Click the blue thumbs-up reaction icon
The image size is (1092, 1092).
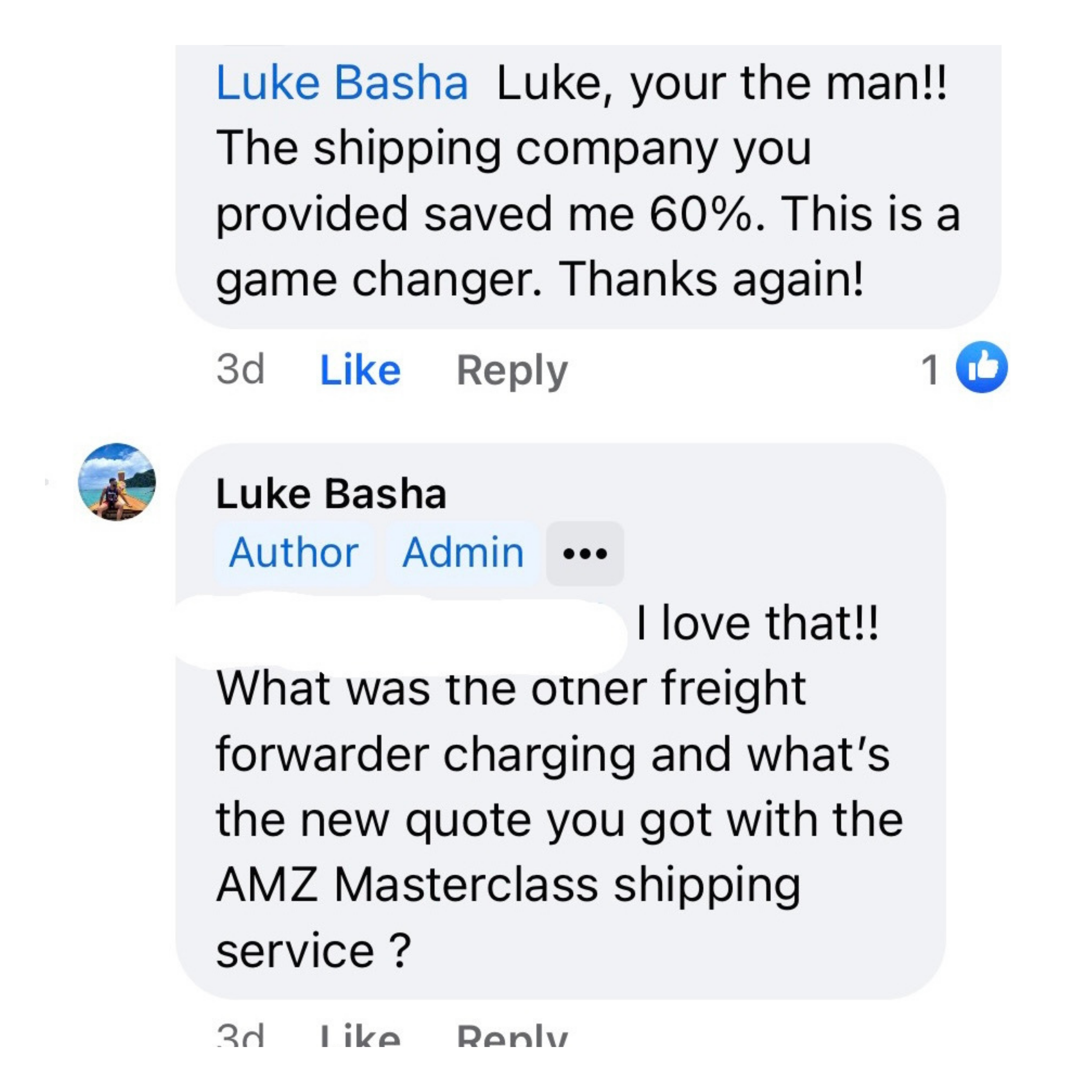tap(981, 367)
